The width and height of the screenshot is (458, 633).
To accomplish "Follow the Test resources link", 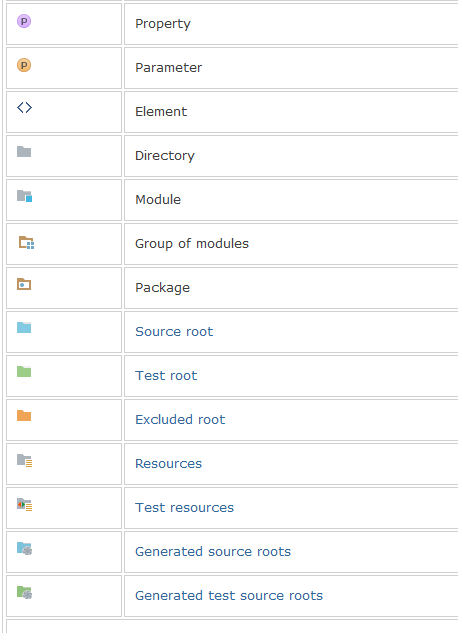I will pos(184,507).
